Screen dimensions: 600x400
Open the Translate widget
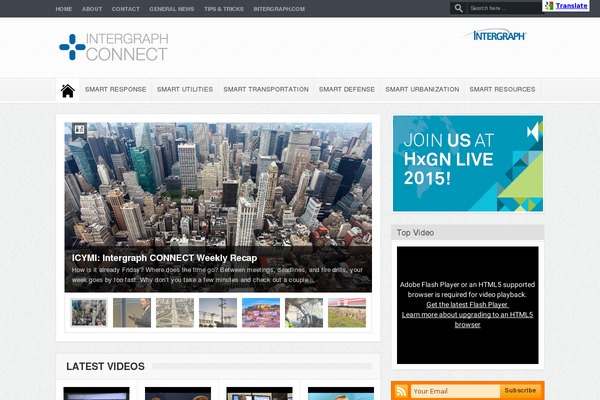[x=566, y=6]
